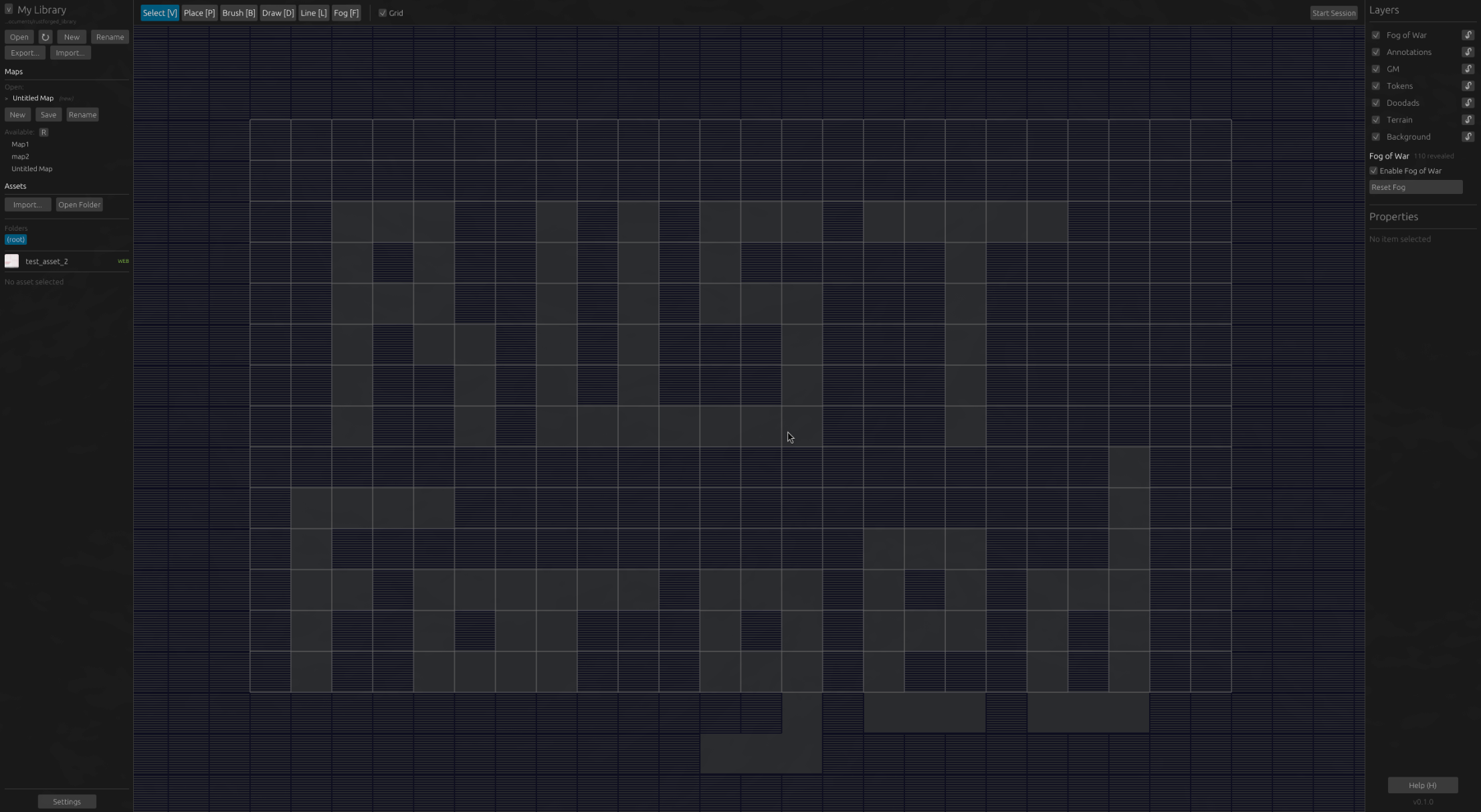
Task: Hide the Doodads layer
Action: tap(1377, 102)
